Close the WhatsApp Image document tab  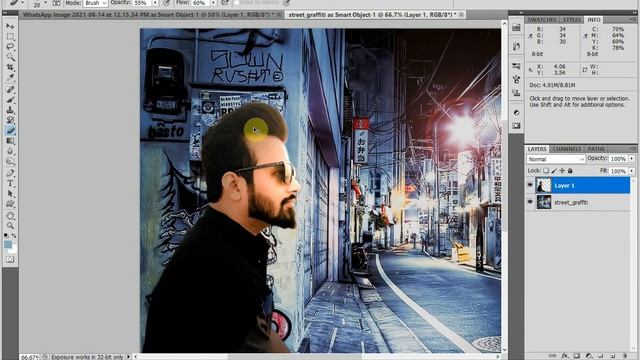tap(279, 15)
